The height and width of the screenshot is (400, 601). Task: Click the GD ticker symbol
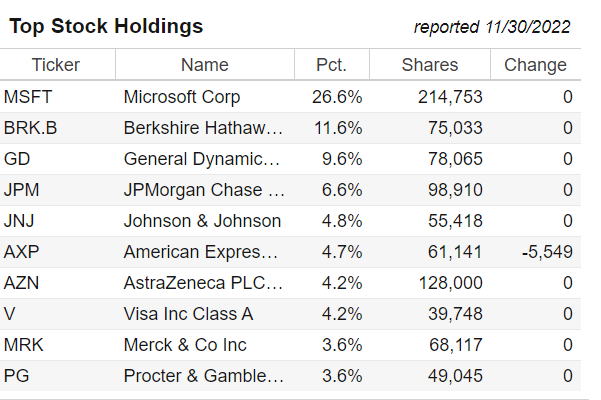point(17,159)
